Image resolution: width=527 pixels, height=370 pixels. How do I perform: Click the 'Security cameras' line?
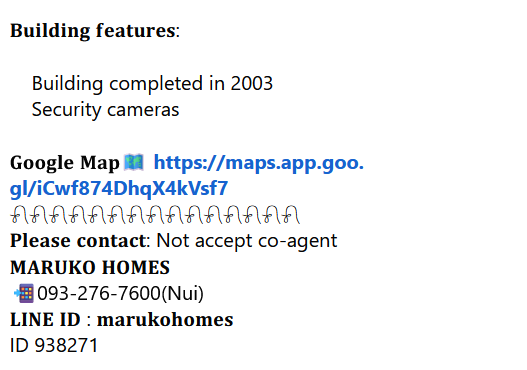click(x=106, y=110)
